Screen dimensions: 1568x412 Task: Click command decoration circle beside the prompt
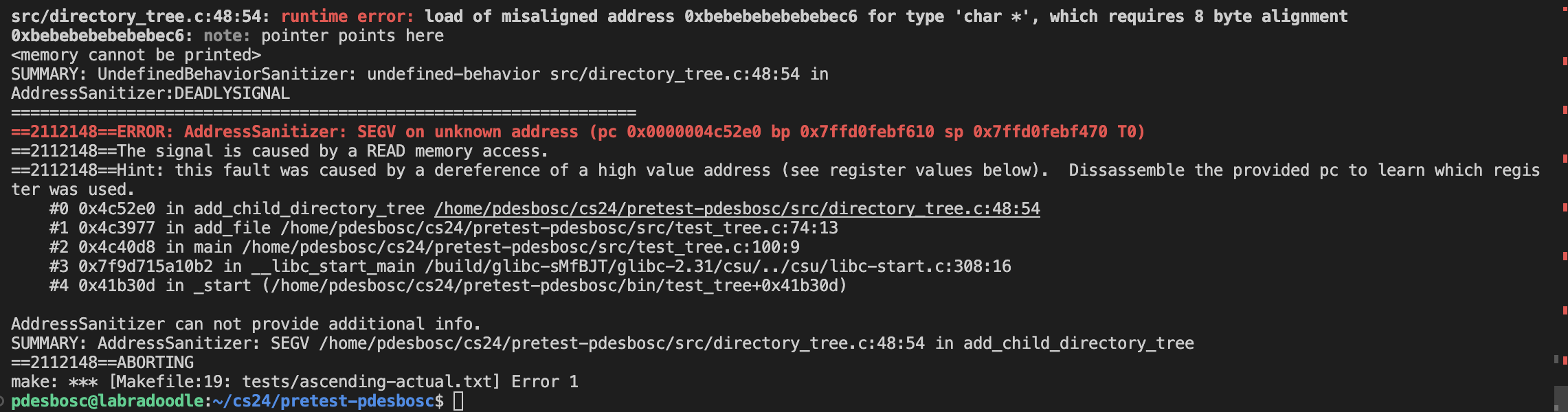click(x=2, y=400)
